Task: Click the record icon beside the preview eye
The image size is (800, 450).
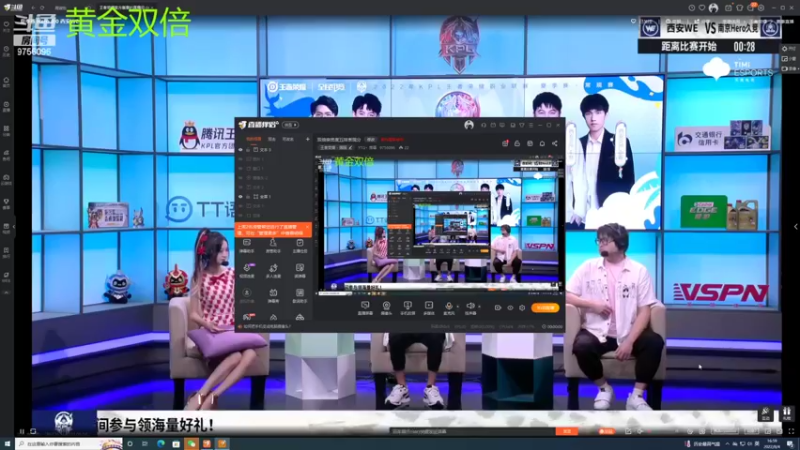Action: point(497,308)
